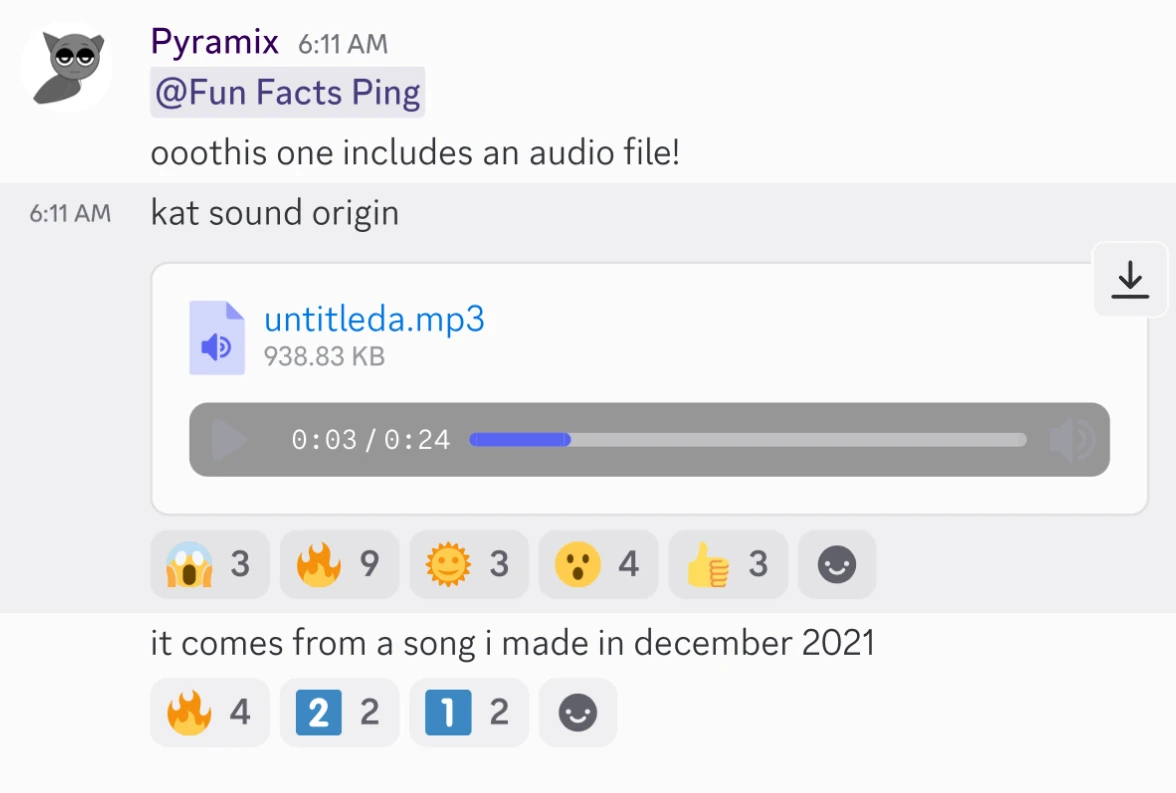
Task: Toggle the screaming face reaction
Action: [x=210, y=565]
